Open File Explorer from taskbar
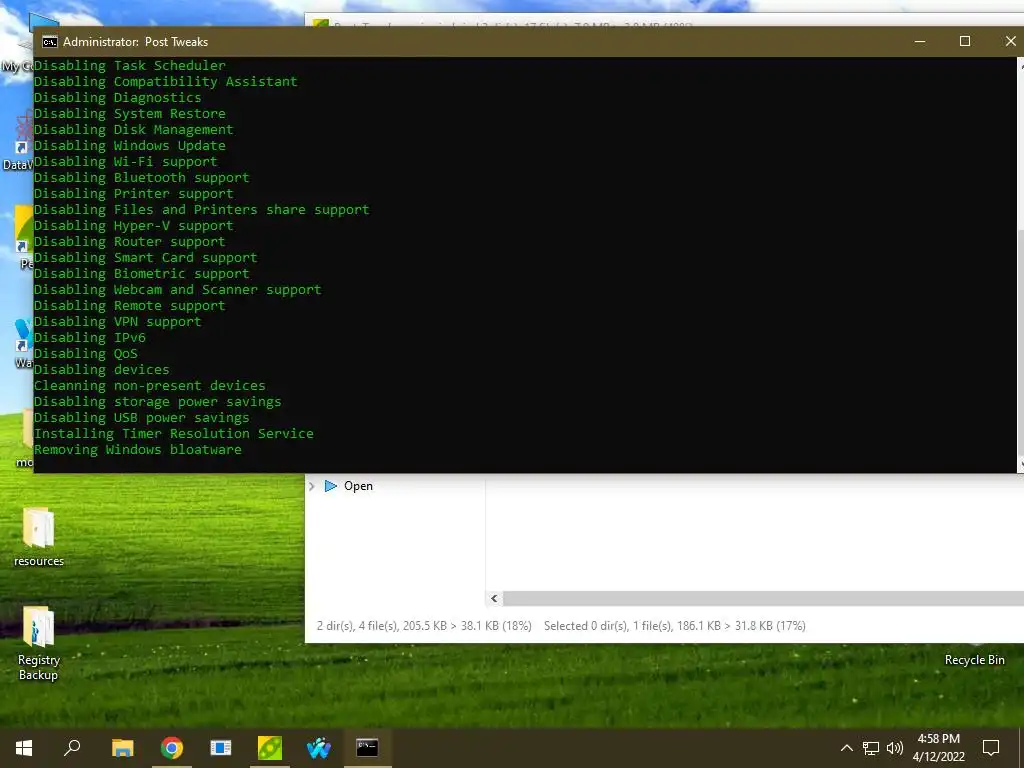This screenshot has width=1024, height=768. [x=123, y=747]
